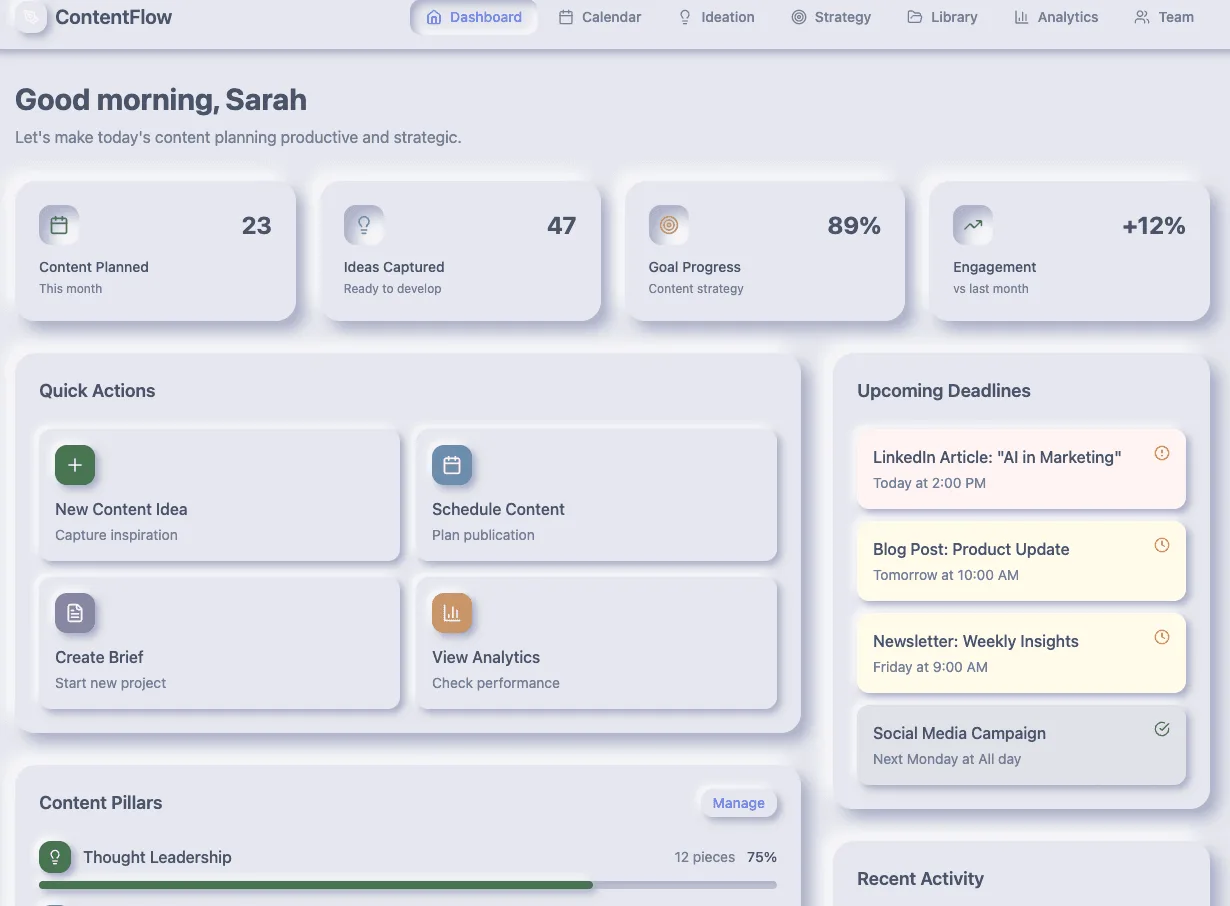Click the "Tomorrow at 10:00 AM" text
Viewport: 1230px width, 906px height.
tap(946, 575)
